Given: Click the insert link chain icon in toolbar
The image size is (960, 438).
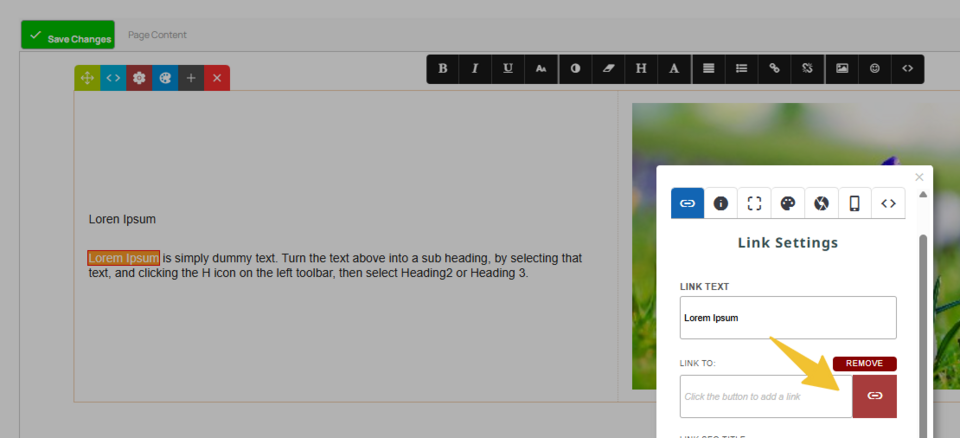Looking at the screenshot, I should 774,69.
